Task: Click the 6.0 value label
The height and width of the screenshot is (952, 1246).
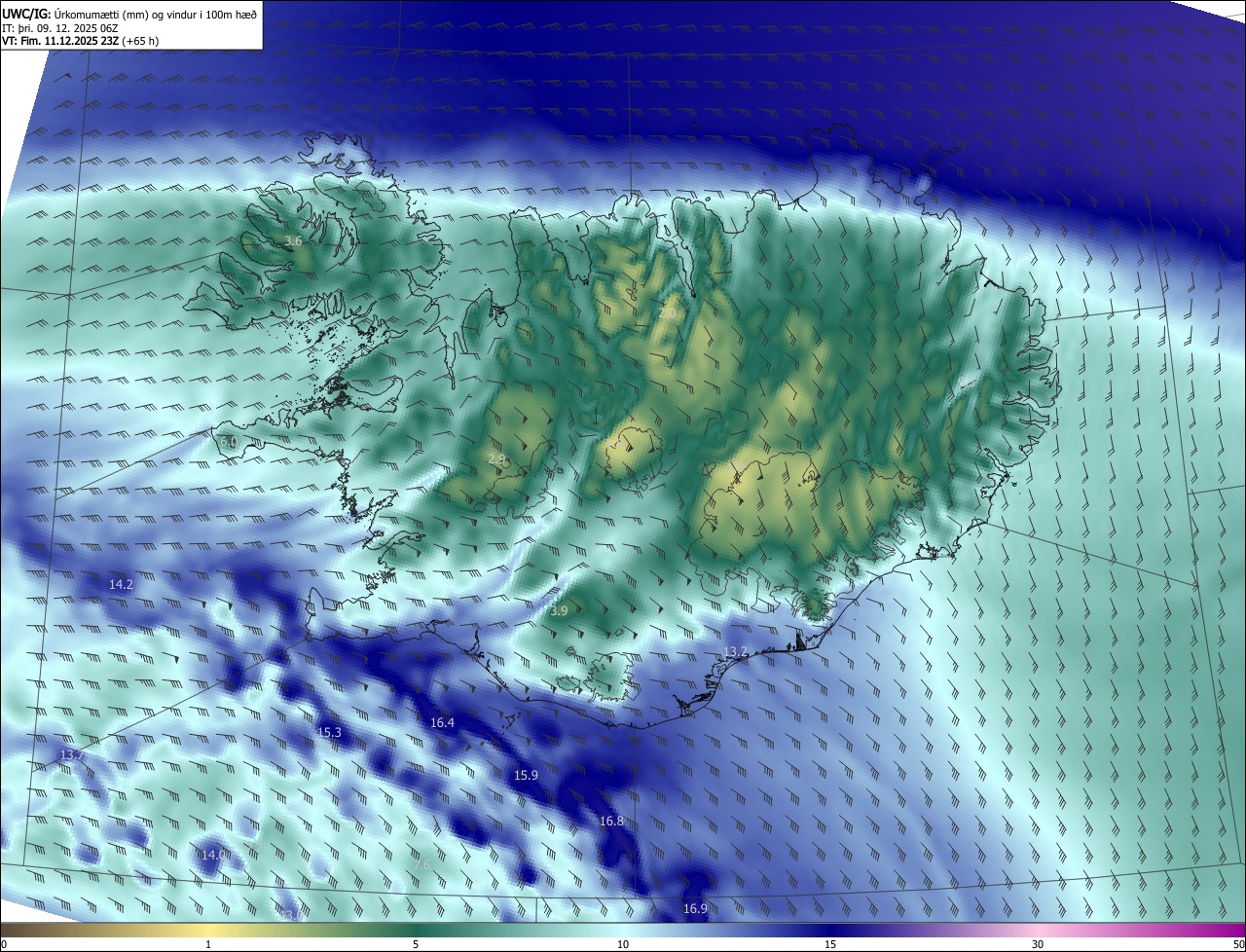Action: [229, 441]
